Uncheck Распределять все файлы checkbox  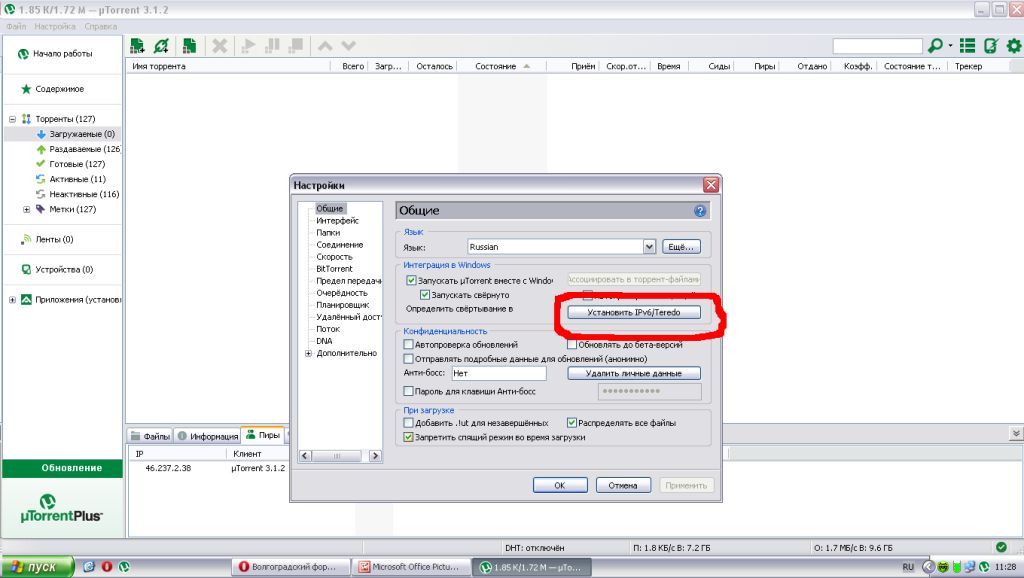click(572, 423)
